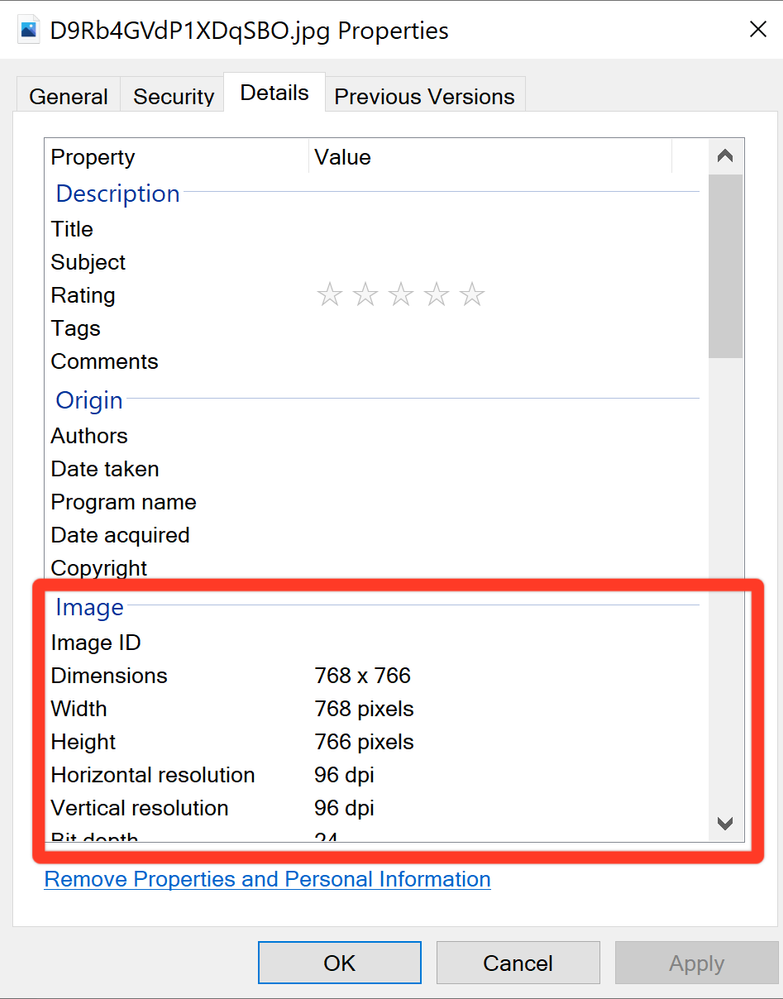
Task: Set rating to the fourth star
Action: pos(437,295)
